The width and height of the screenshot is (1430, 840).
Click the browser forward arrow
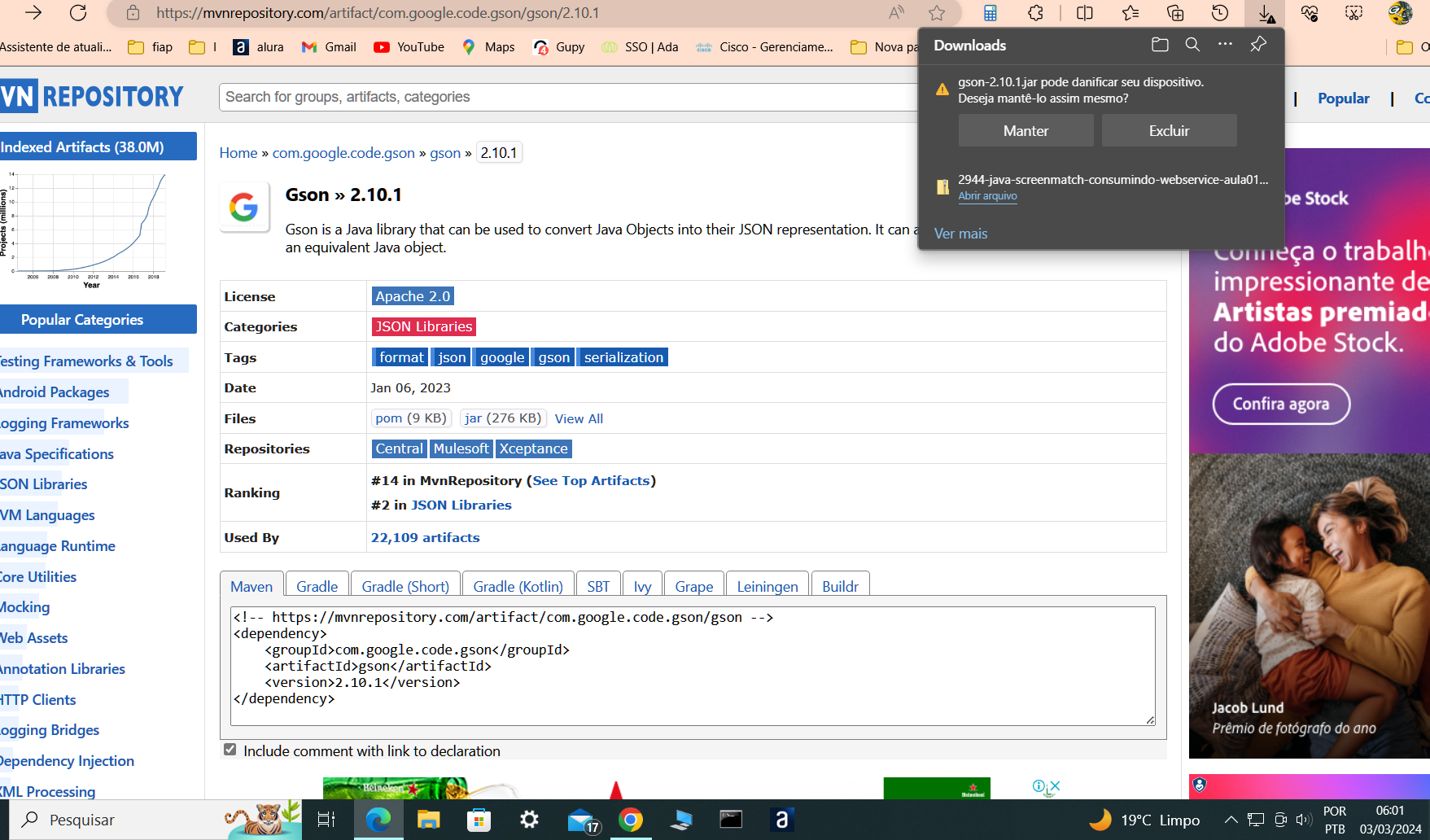(33, 13)
